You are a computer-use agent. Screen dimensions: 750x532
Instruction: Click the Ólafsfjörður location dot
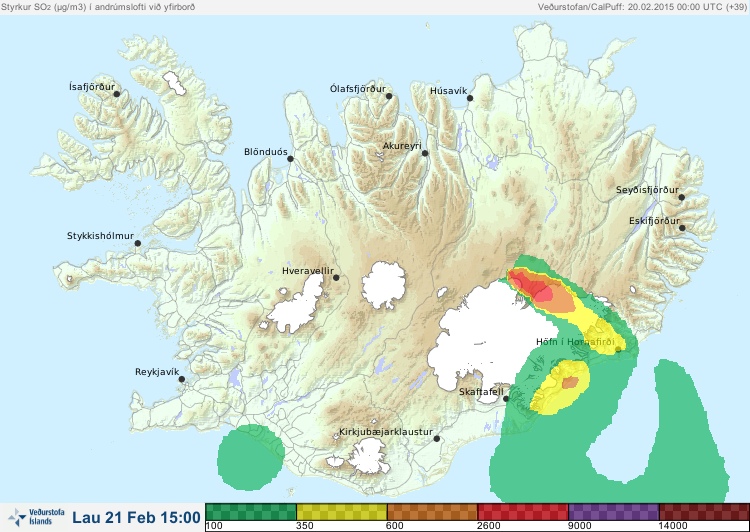(x=389, y=96)
